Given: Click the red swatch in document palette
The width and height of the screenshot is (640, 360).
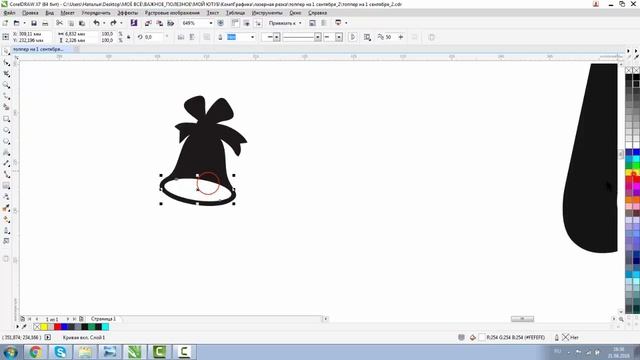Looking at the screenshot, I should click(58, 327).
